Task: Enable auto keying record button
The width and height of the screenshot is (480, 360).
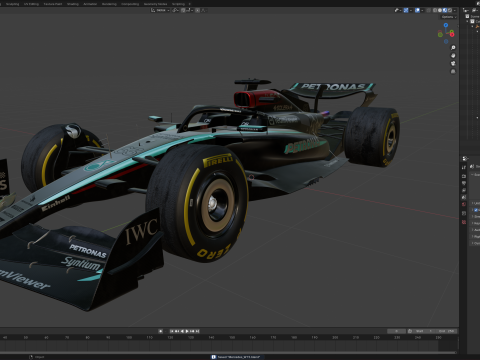Action: pyautogui.click(x=161, y=331)
